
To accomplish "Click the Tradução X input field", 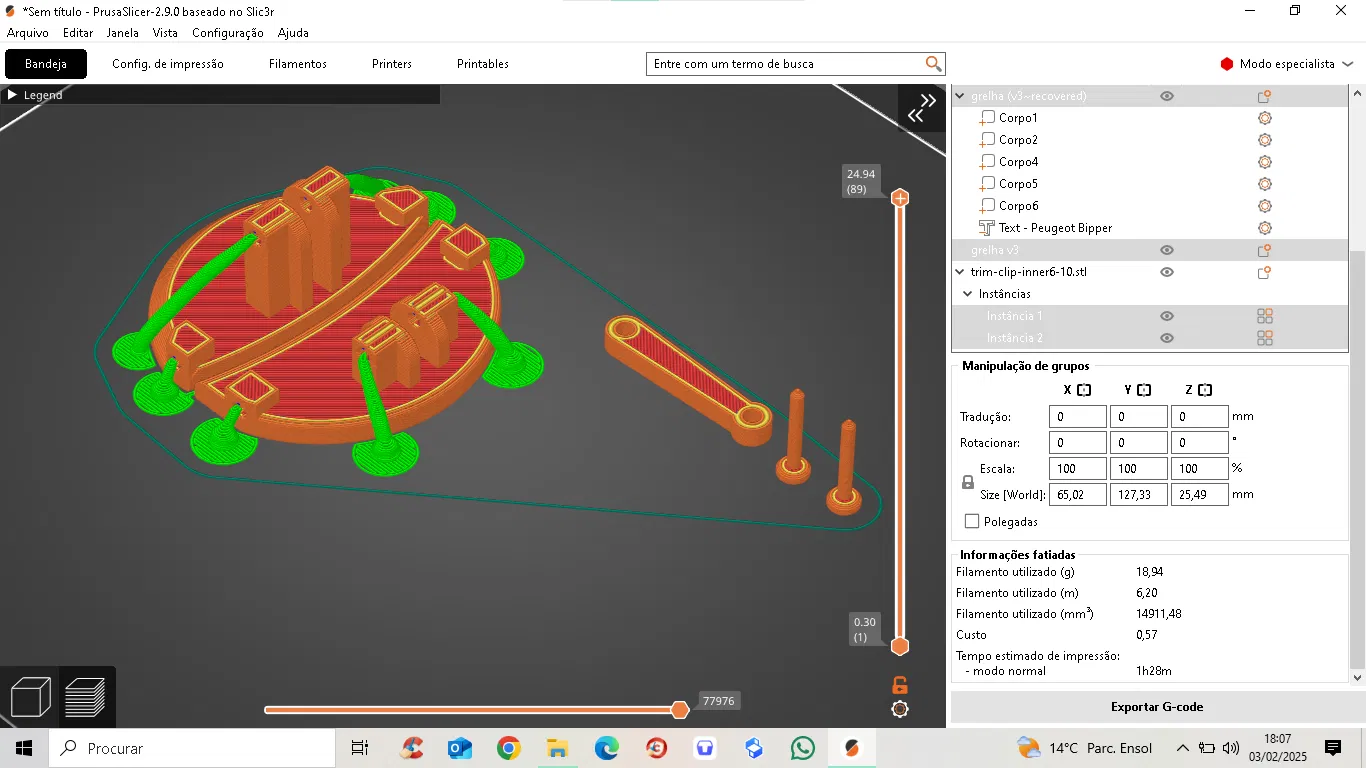I will point(1078,417).
